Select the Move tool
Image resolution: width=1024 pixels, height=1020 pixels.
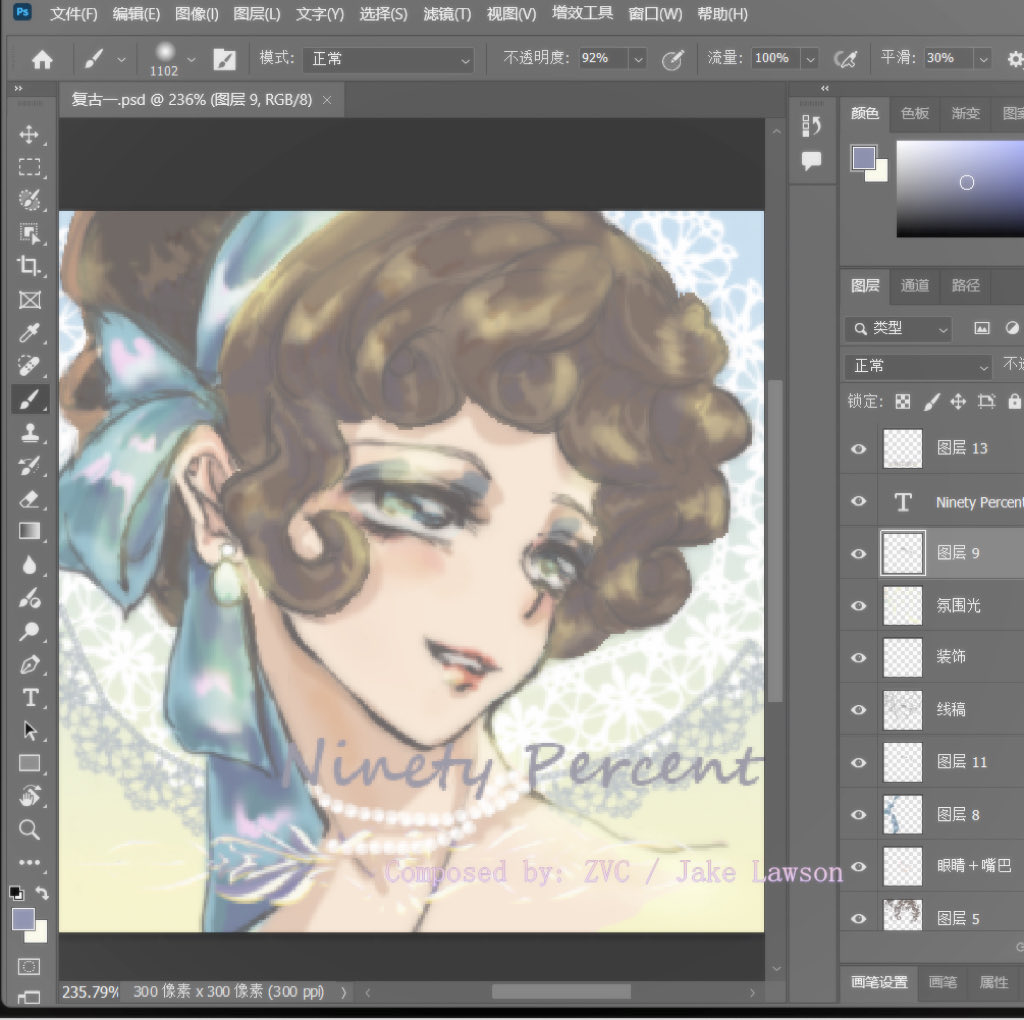coord(29,135)
